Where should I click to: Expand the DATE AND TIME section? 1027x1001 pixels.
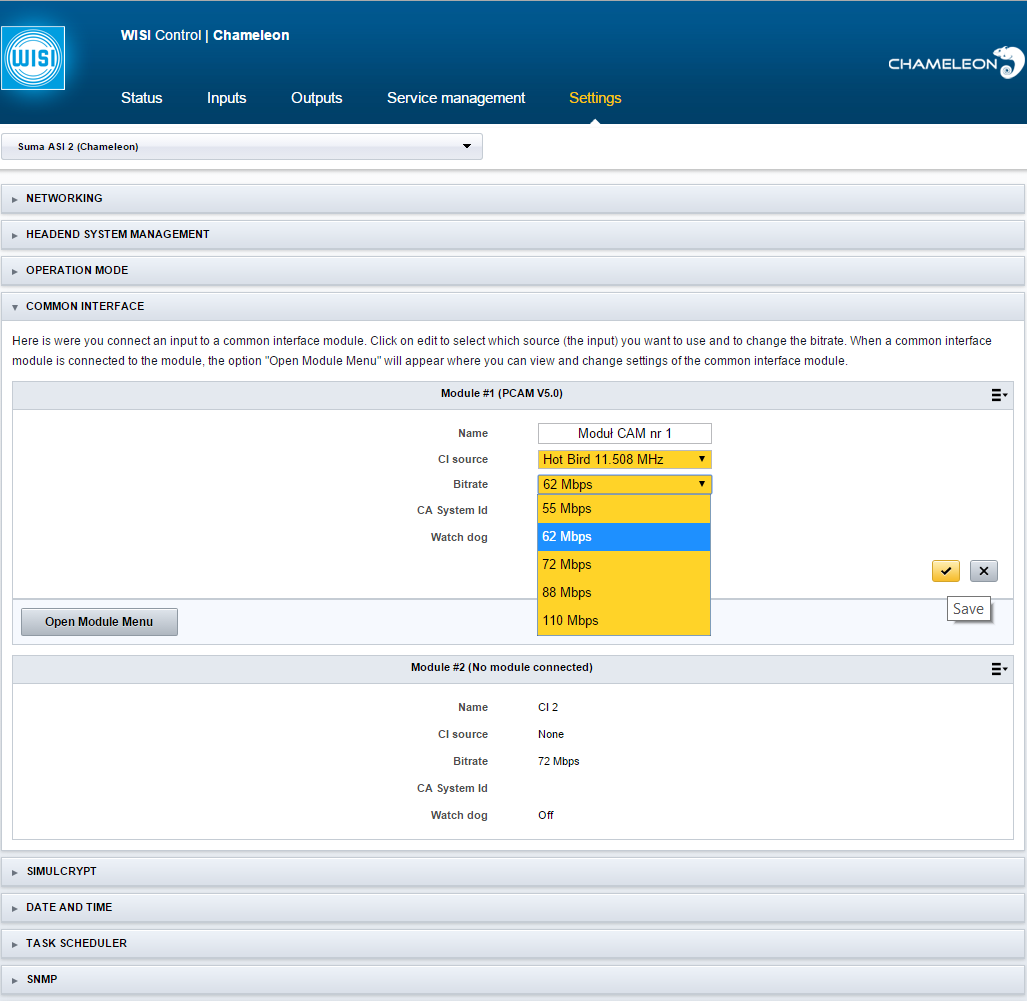tap(513, 907)
